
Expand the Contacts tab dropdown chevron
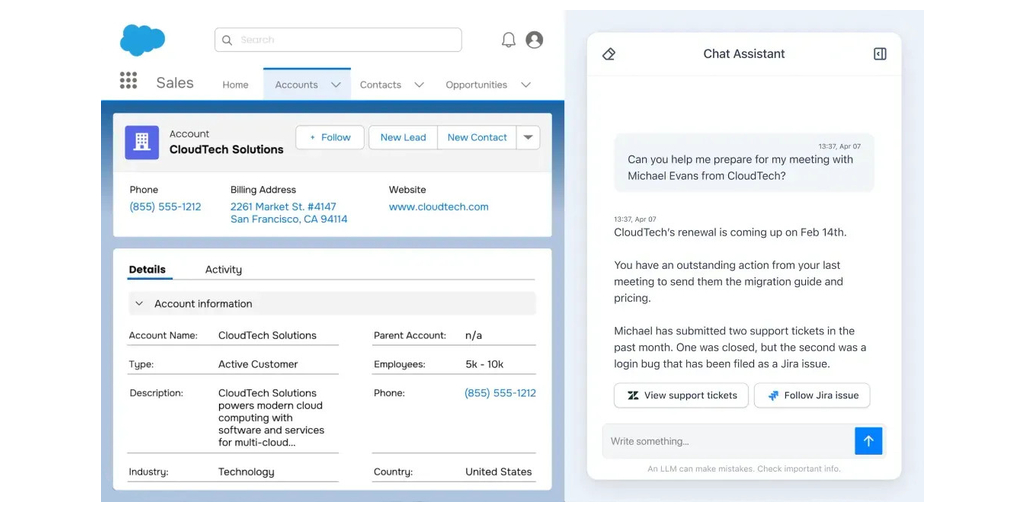pos(419,85)
